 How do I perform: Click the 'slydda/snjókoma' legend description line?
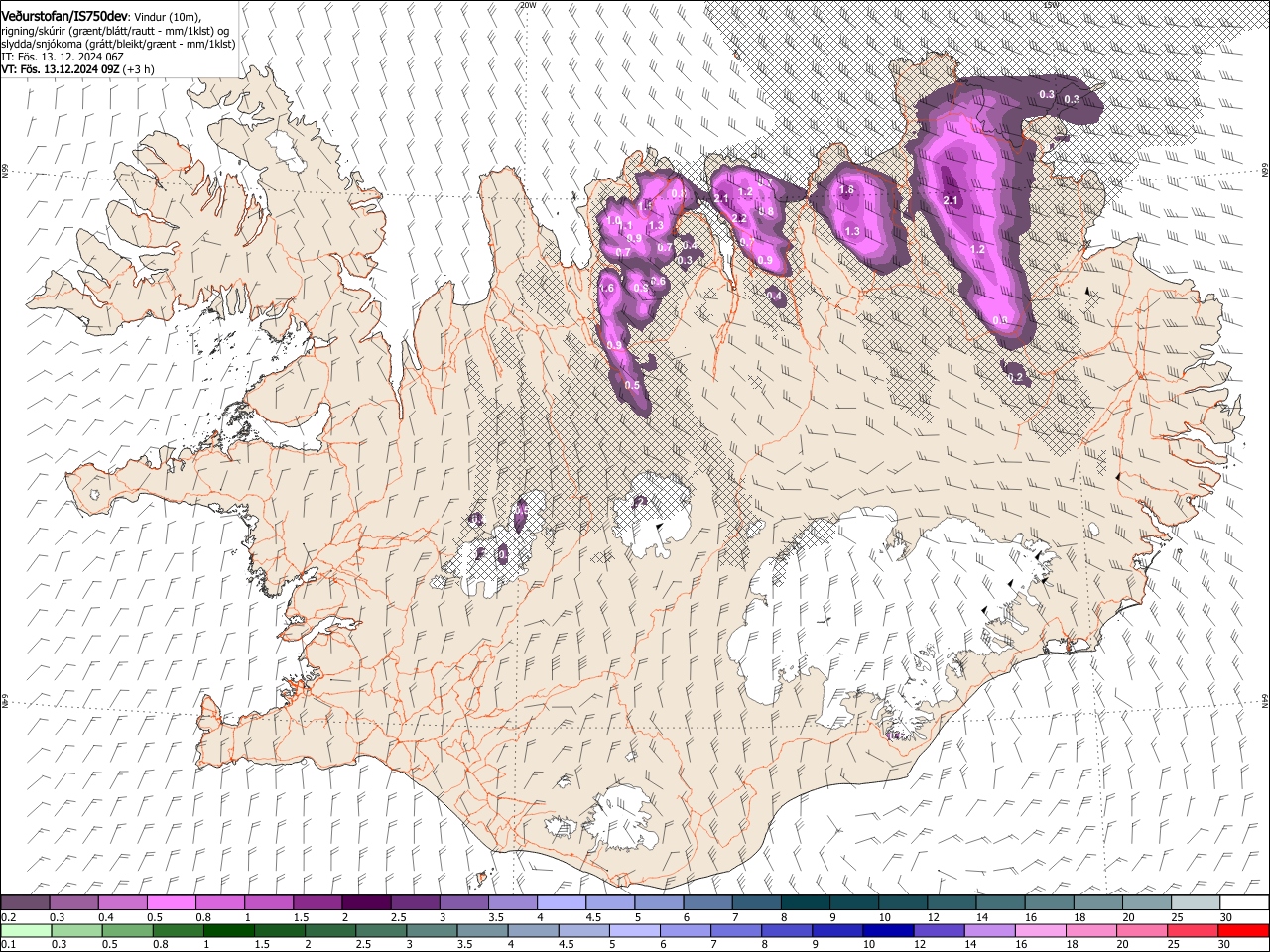click(x=118, y=44)
